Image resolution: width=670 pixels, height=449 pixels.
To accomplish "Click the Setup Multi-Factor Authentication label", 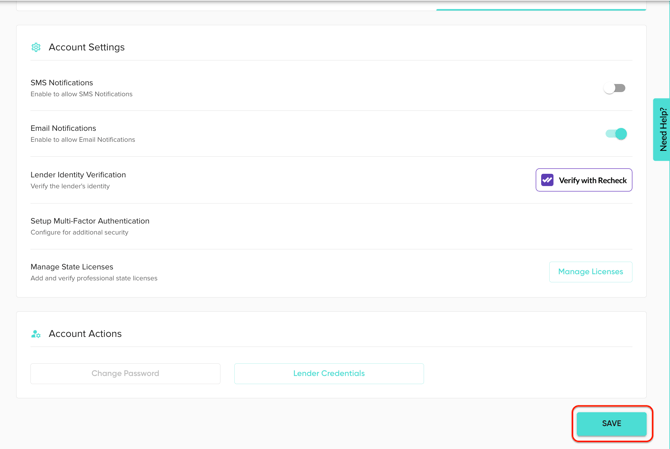I will (x=90, y=221).
